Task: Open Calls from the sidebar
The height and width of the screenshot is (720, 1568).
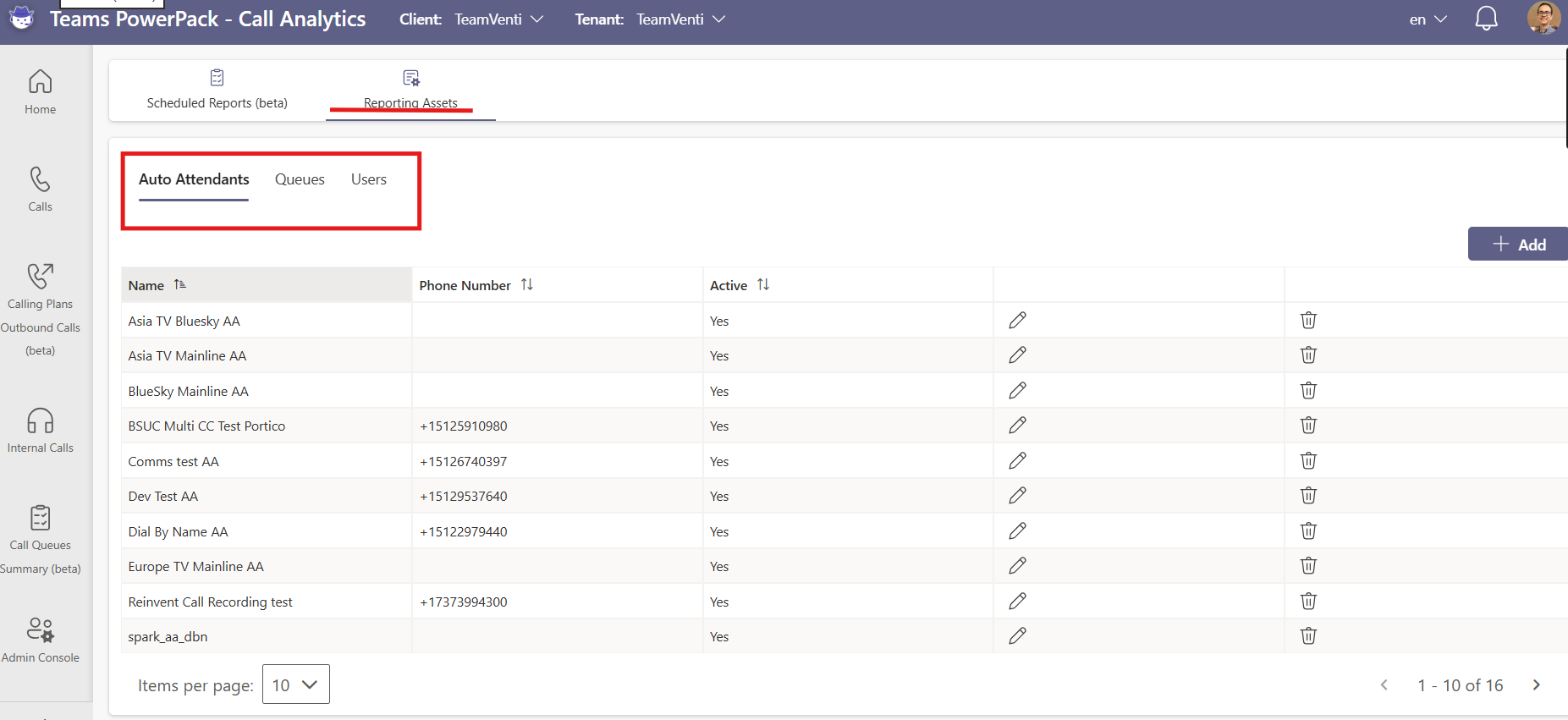Action: 40,190
